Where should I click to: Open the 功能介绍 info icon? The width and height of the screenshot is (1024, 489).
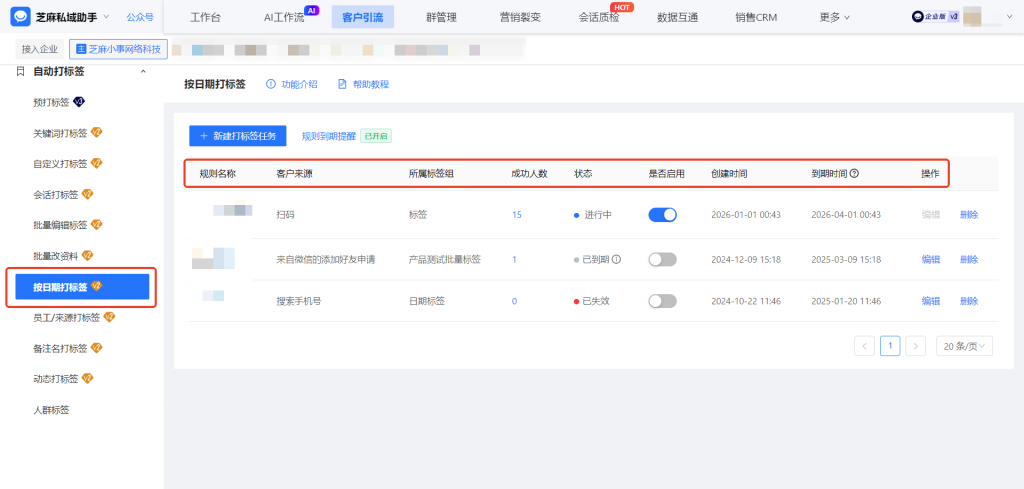(x=271, y=84)
